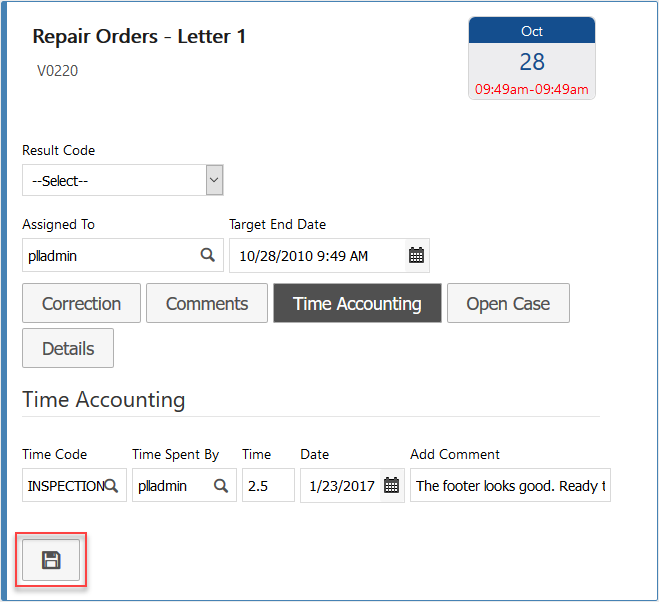
Task: Click the Oct 28 date badge
Action: coord(532,58)
